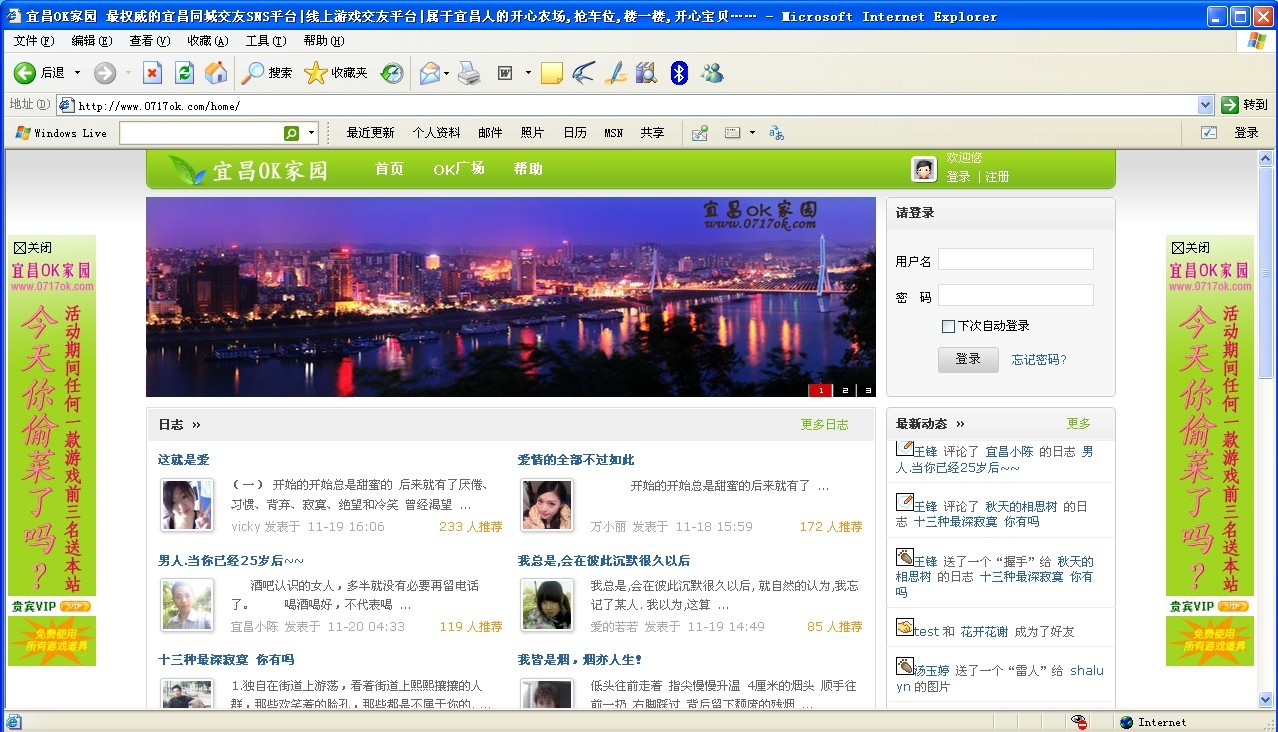This screenshot has height=732, width=1278.
Task: Expand the Mail icon dropdown arrow
Action: pyautogui.click(x=446, y=73)
